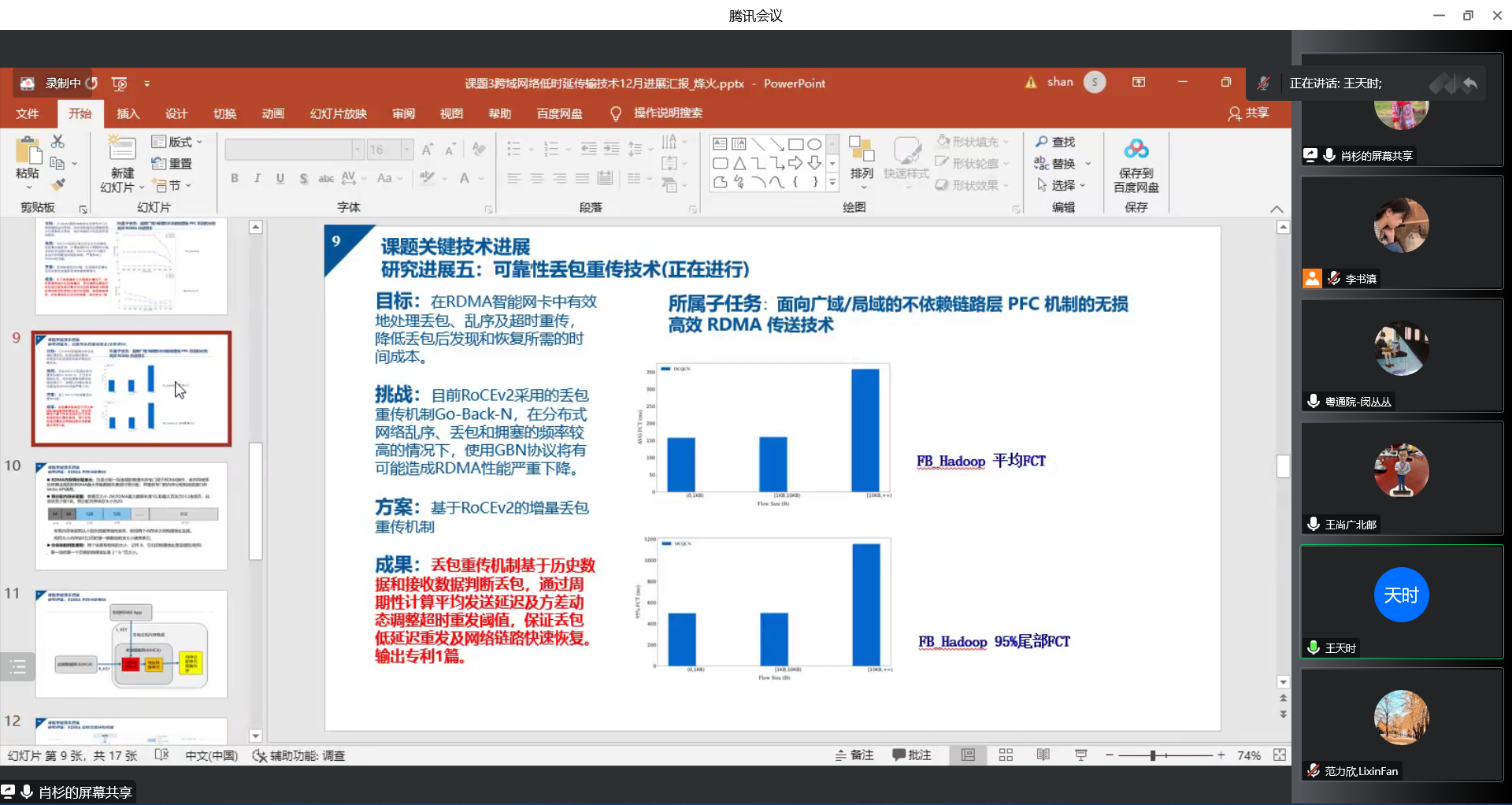Click the ribbon display options icon

1139,83
